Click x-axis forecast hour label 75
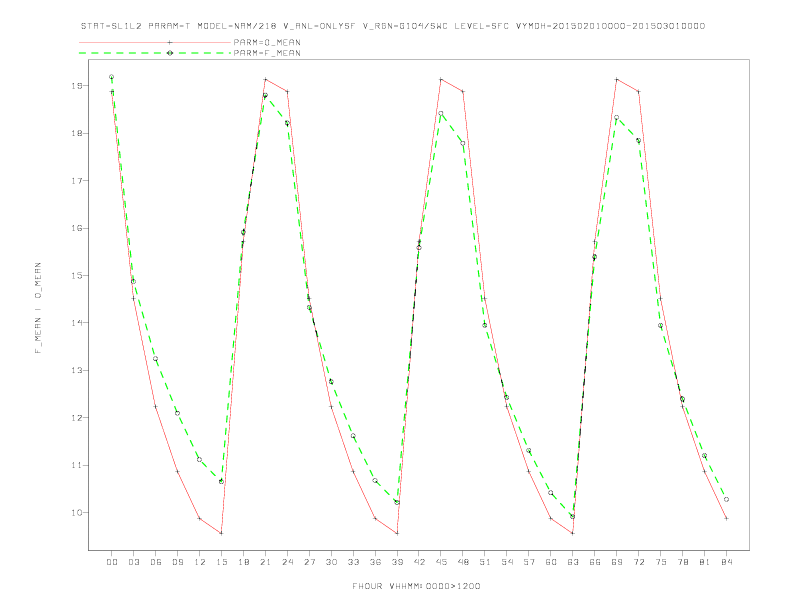 pyautogui.click(x=661, y=562)
